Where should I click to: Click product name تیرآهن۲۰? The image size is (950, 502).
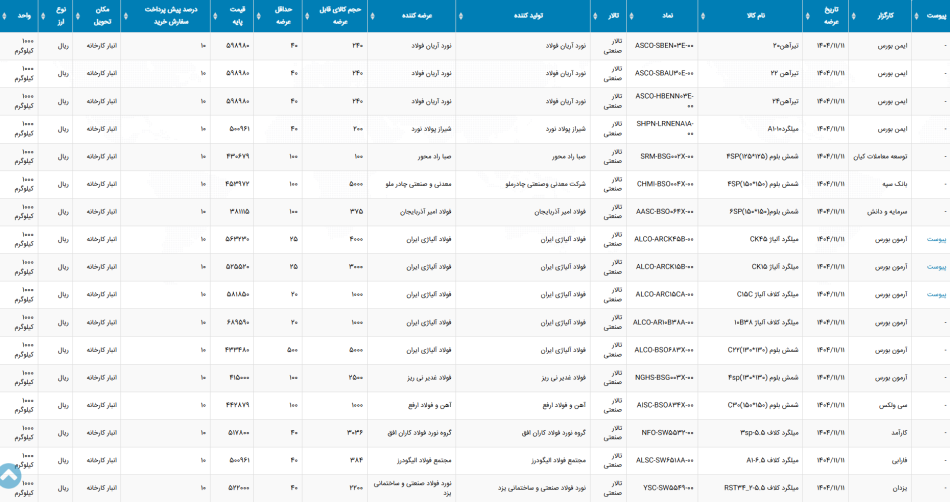pos(785,46)
